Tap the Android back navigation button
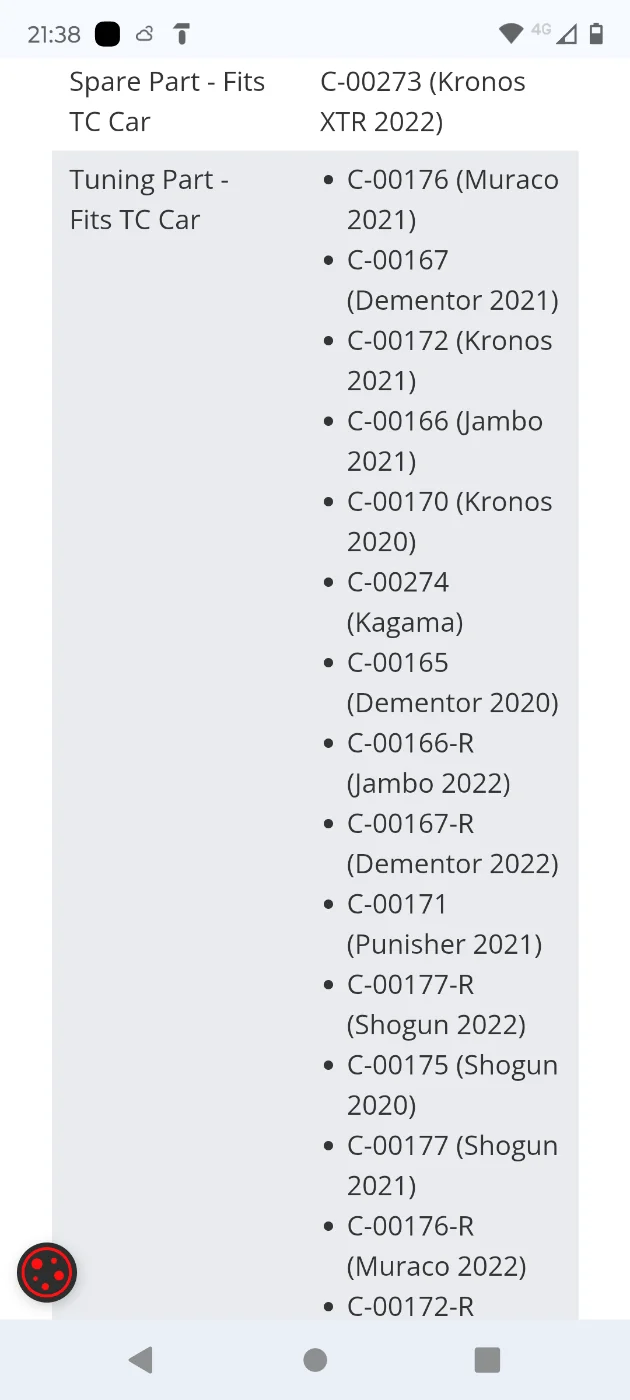Viewport: 630px width, 1400px height. [x=141, y=1359]
